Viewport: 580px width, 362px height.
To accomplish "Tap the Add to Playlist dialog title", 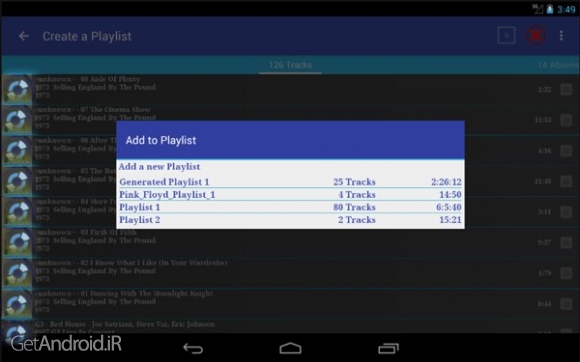I will point(161,140).
